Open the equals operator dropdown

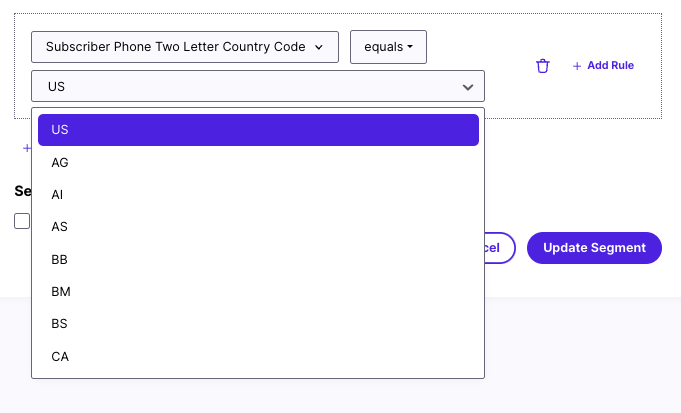tap(388, 47)
